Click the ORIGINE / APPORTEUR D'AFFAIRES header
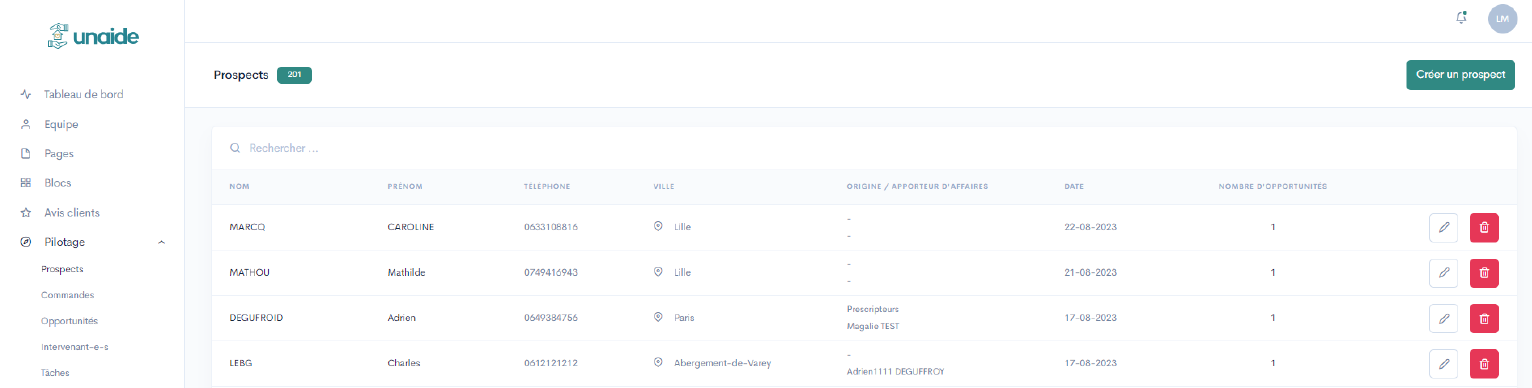This screenshot has height=388, width=1532. click(916, 187)
